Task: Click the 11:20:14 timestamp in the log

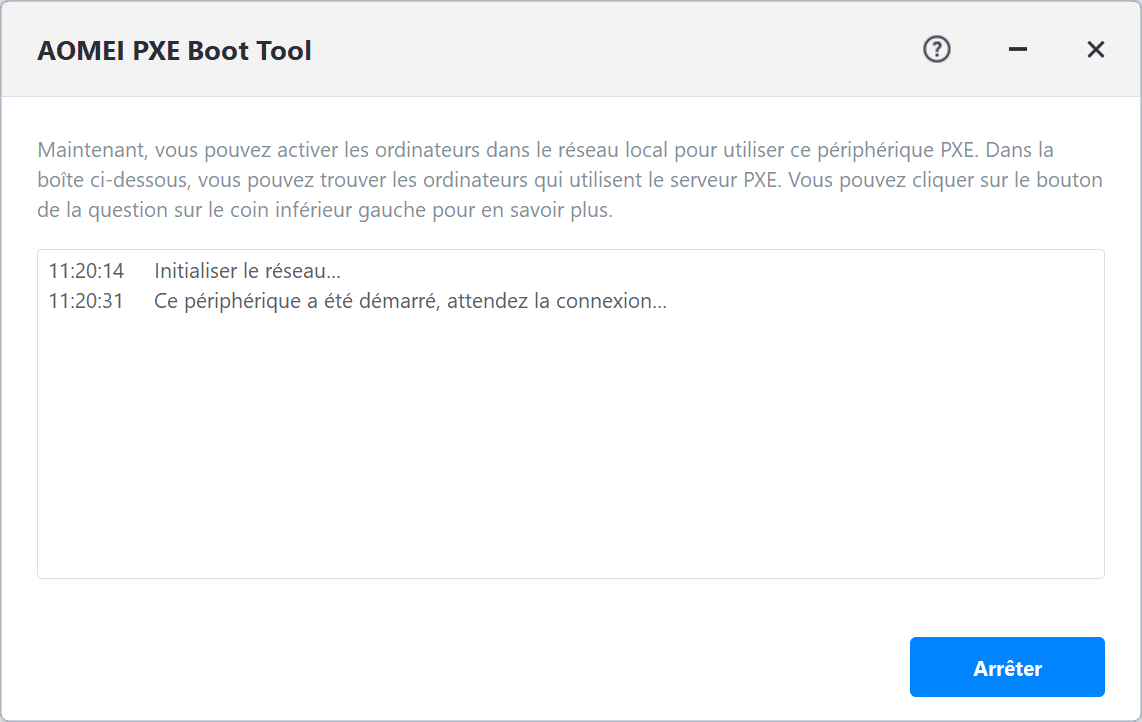Action: pyautogui.click(x=86, y=271)
